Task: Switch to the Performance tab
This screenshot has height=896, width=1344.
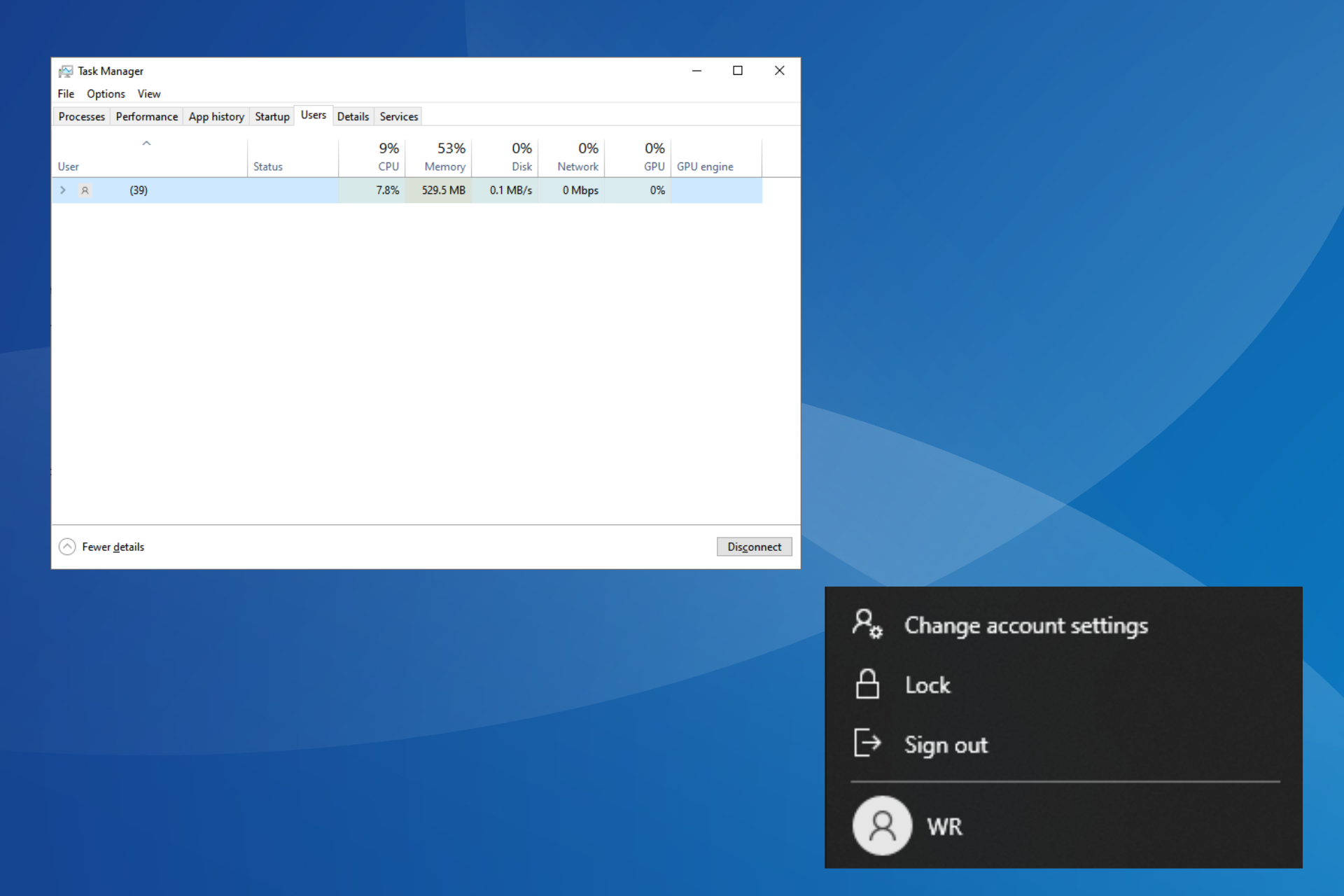Action: click(x=146, y=117)
